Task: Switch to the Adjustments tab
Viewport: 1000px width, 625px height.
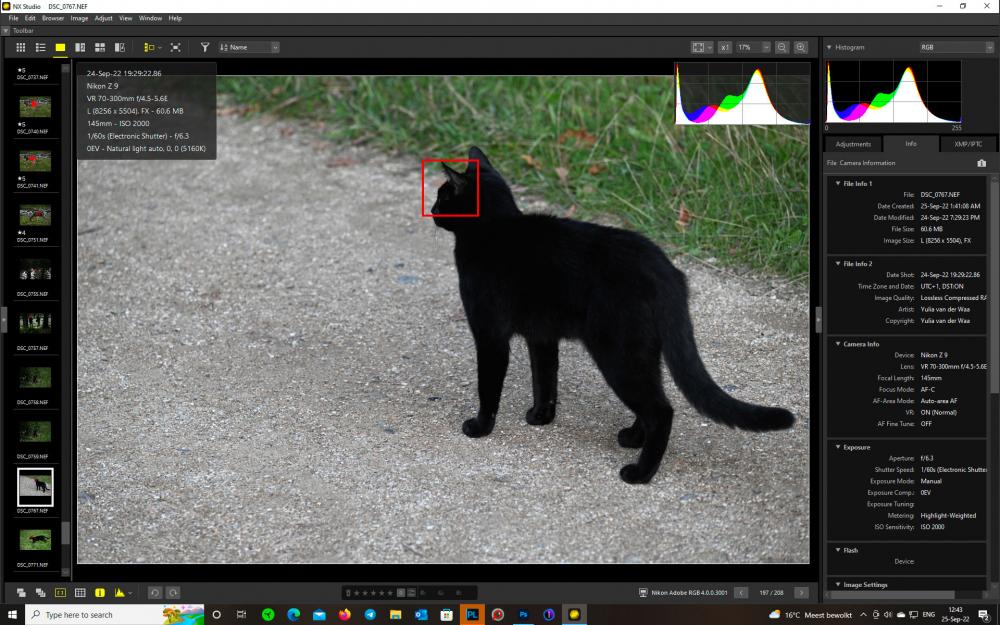Action: pyautogui.click(x=853, y=144)
